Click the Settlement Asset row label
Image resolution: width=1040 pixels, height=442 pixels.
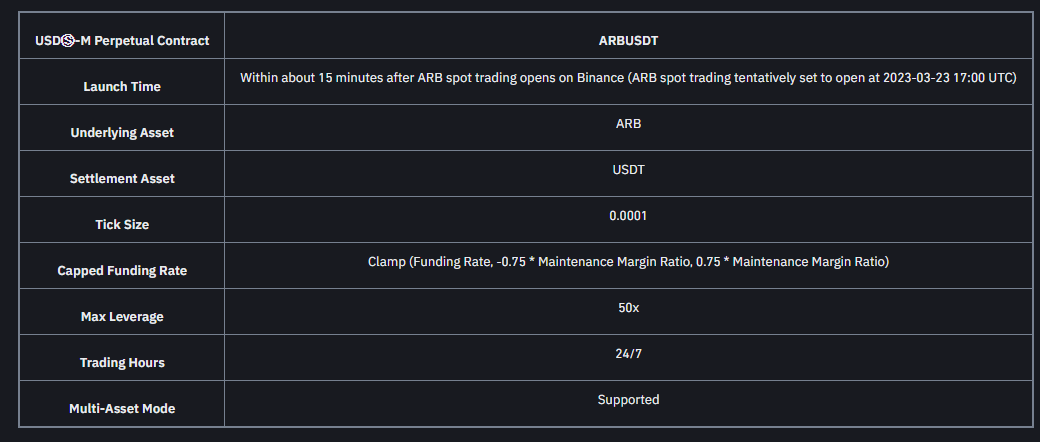(122, 179)
